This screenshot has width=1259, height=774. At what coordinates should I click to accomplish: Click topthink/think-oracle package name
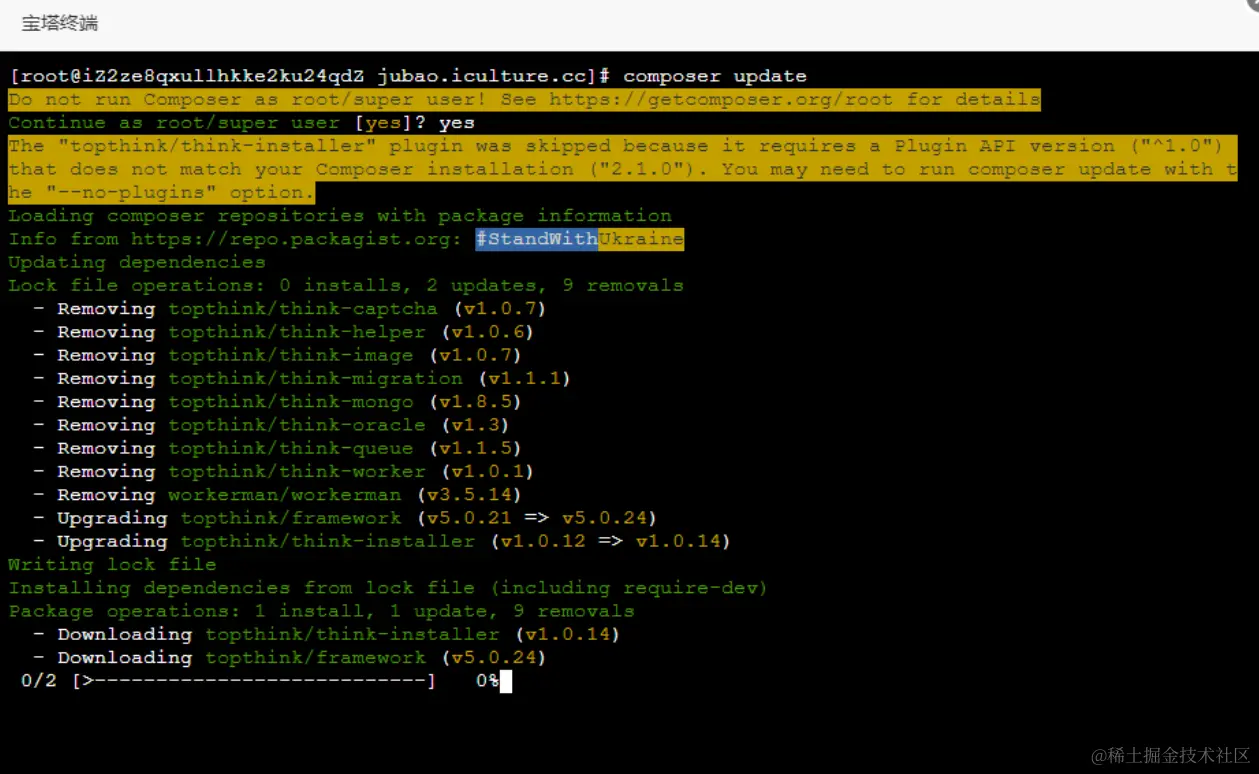(297, 425)
